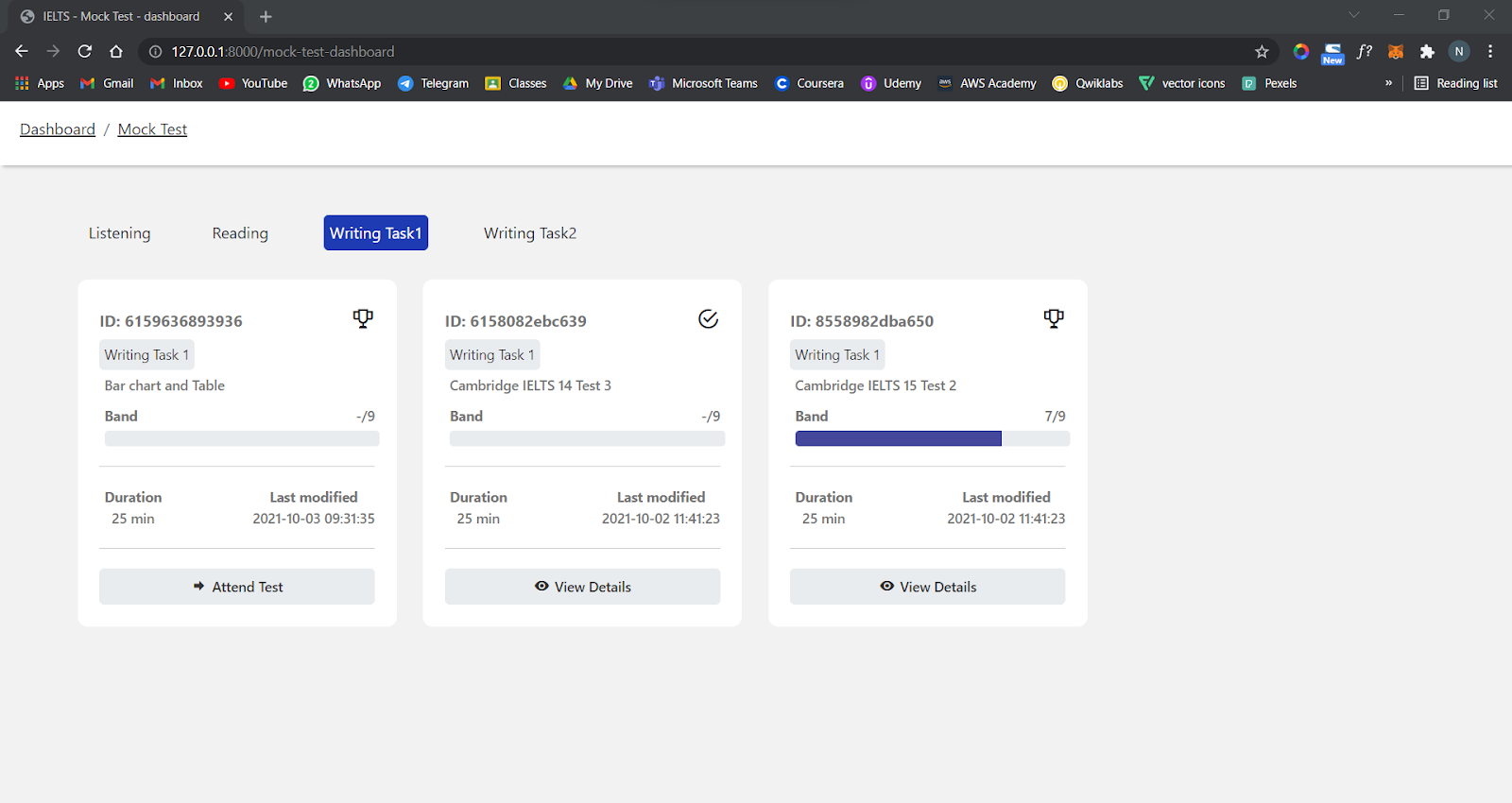Screen dimensions: 1512x803
Task: Open the Inbox bookmark
Action: coord(177,83)
